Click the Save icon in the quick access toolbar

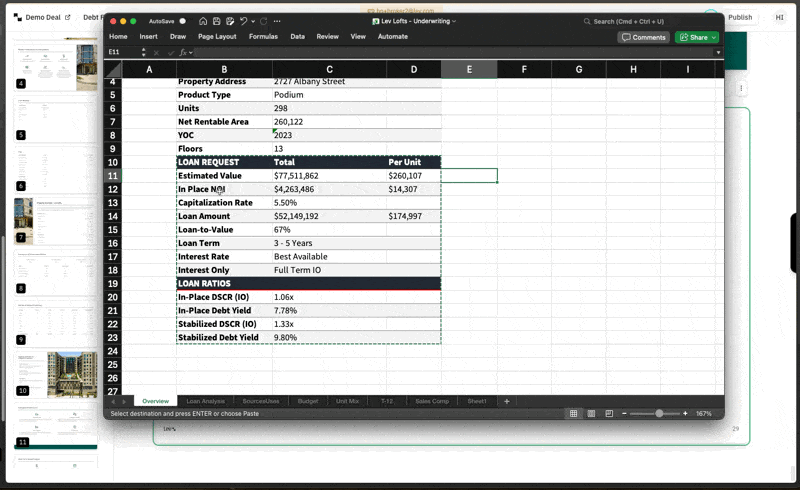[x=216, y=20]
